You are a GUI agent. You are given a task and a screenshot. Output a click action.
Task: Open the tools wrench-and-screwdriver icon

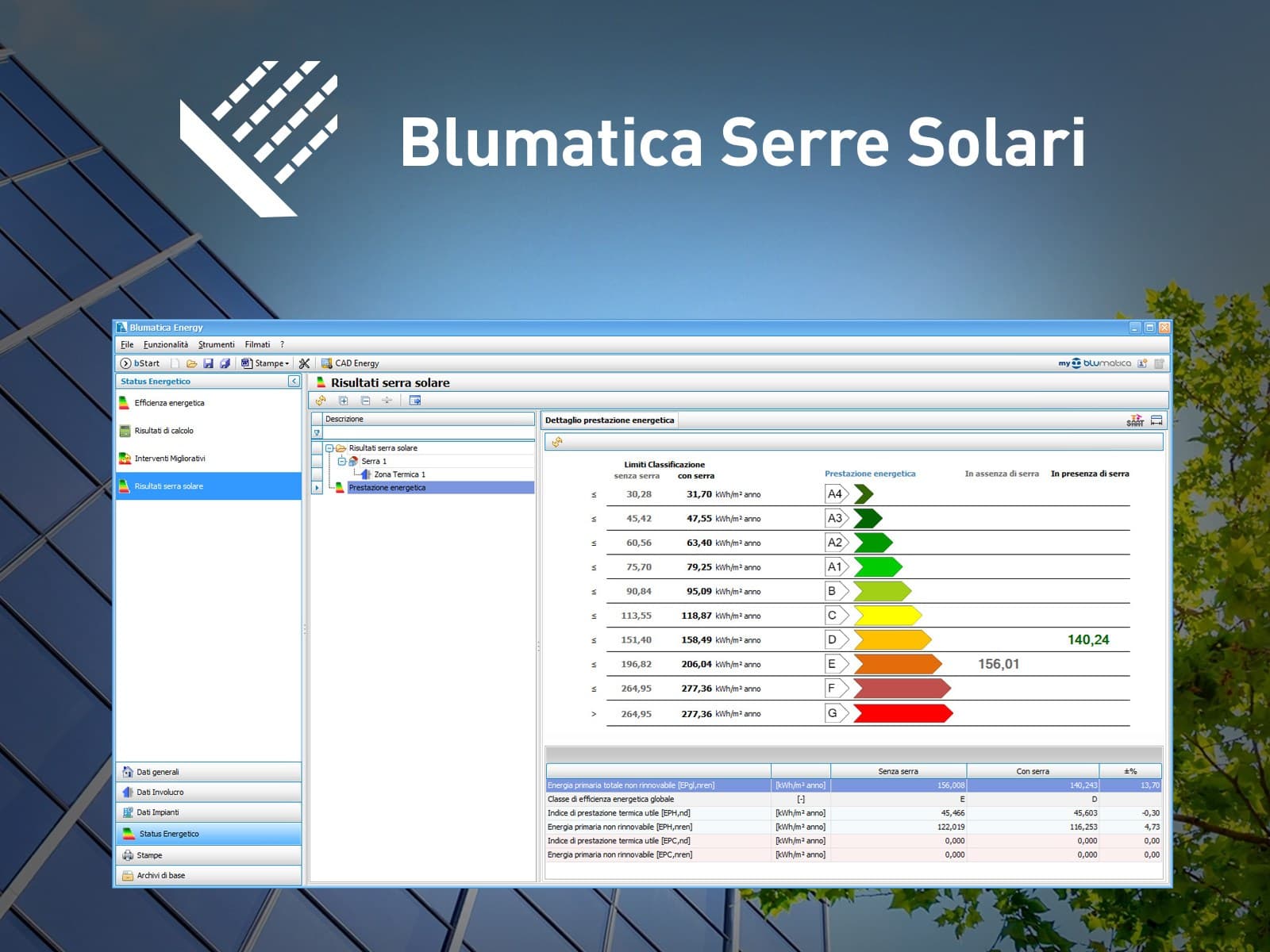pyautogui.click(x=304, y=363)
